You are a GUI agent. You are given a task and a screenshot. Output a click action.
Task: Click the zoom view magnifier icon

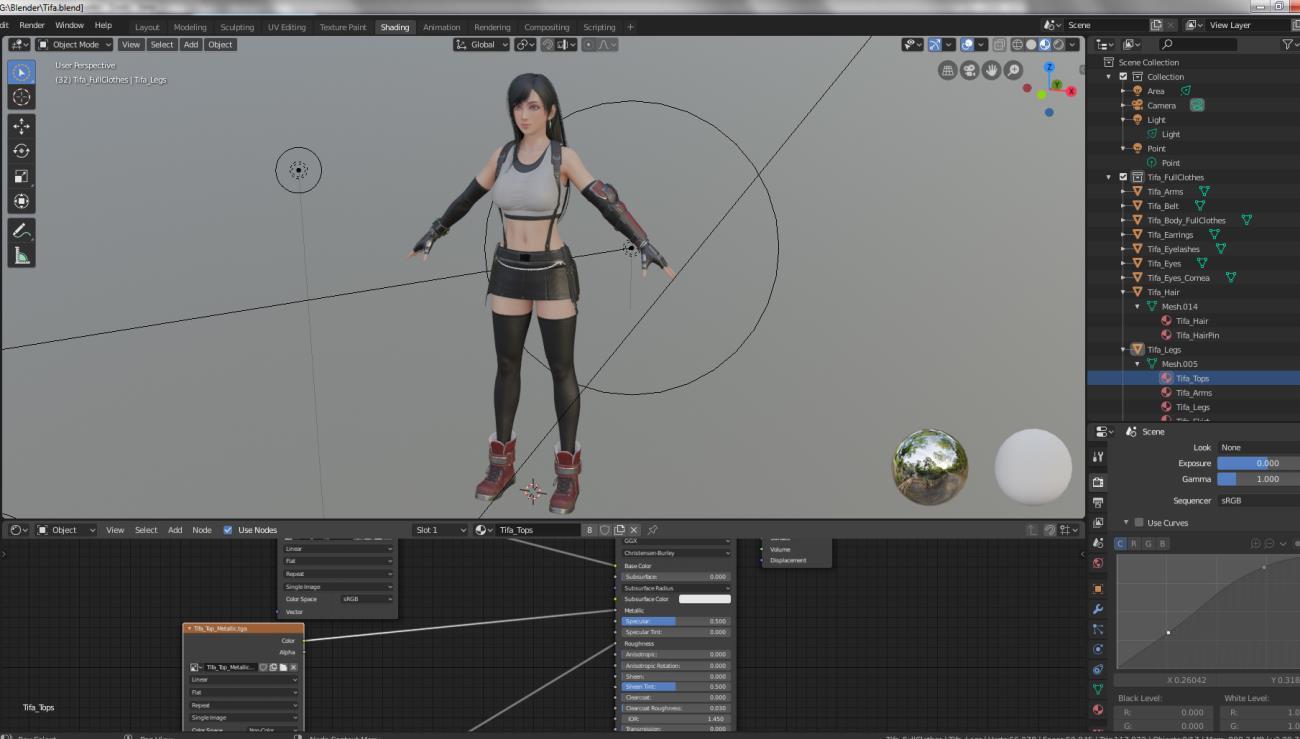[1014, 70]
